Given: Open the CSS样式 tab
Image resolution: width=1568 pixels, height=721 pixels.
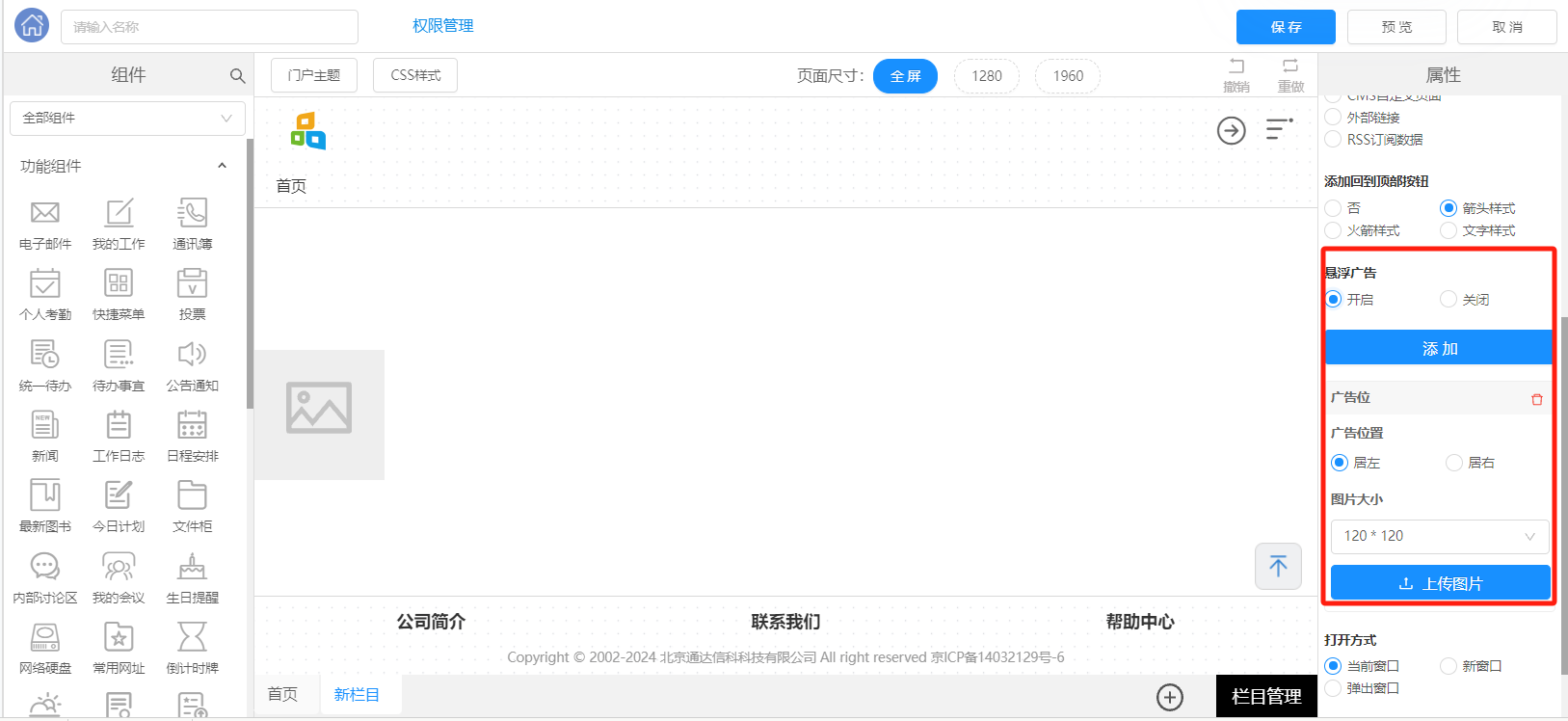Looking at the screenshot, I should [x=415, y=75].
